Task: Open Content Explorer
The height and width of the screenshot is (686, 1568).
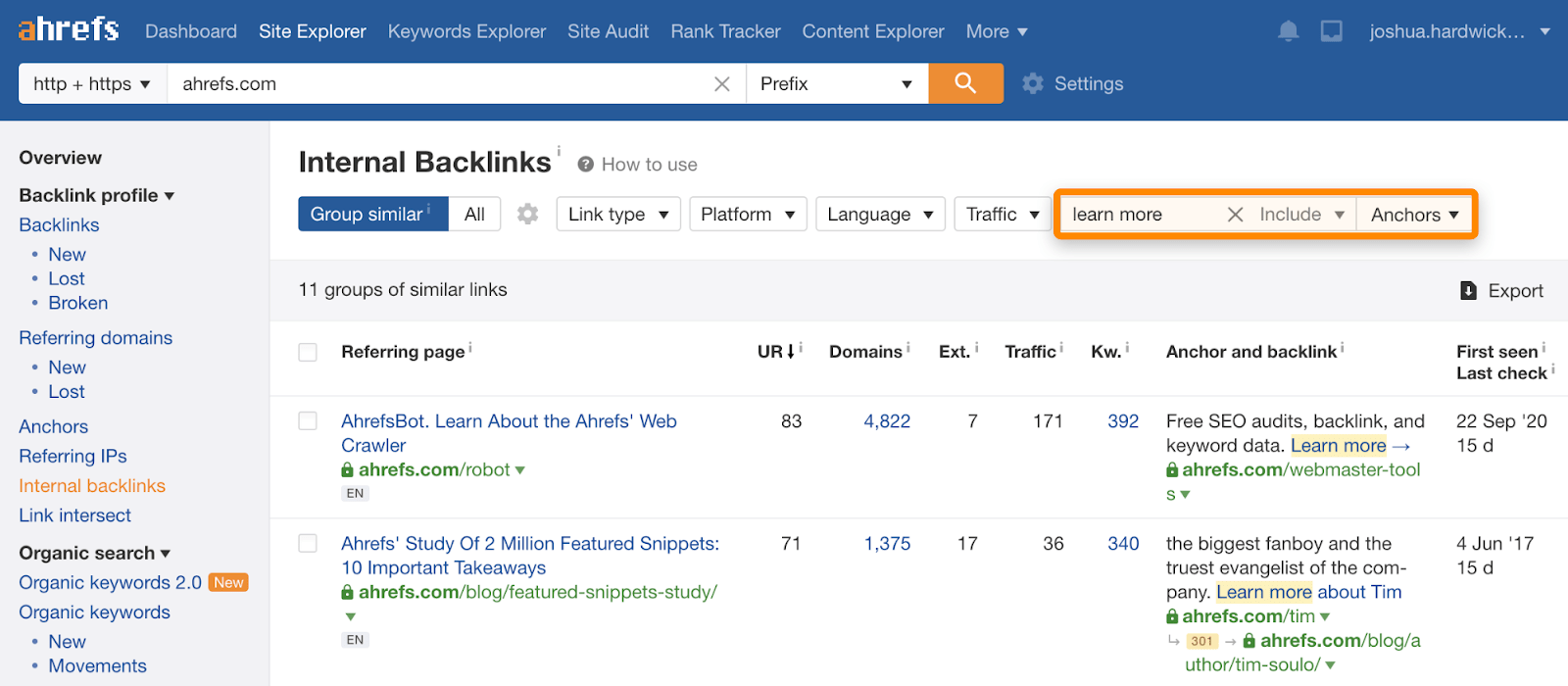Action: 873,31
